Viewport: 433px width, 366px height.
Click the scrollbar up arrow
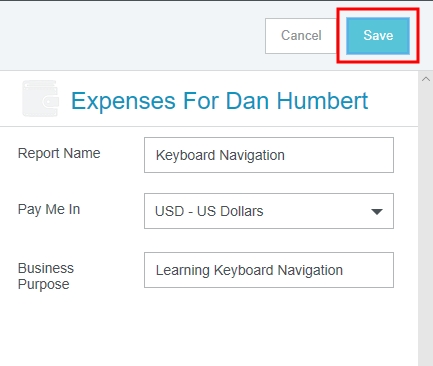point(426,79)
